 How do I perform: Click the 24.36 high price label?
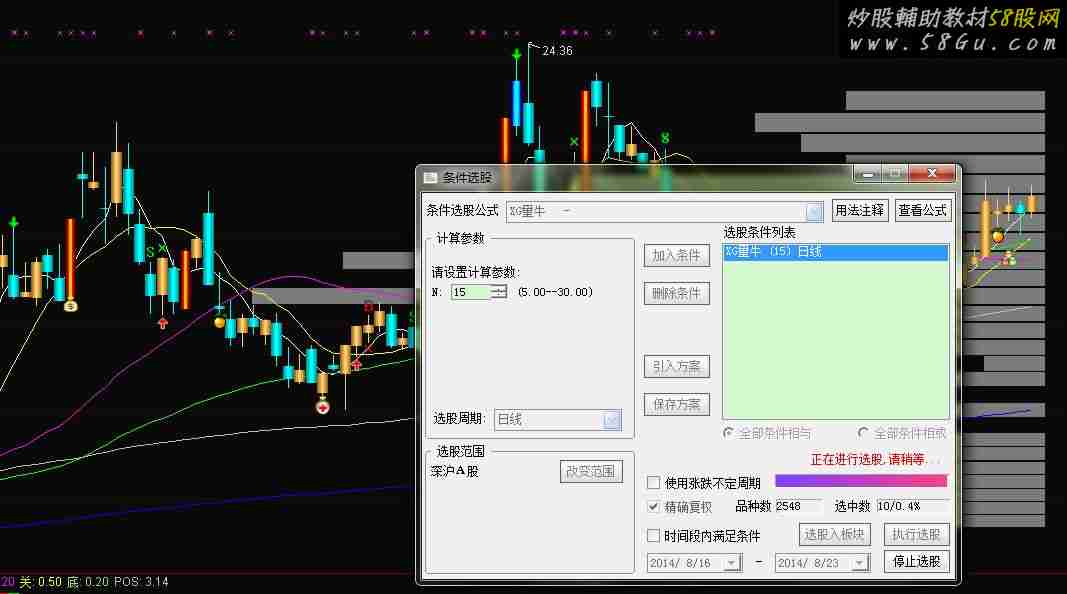pos(557,51)
